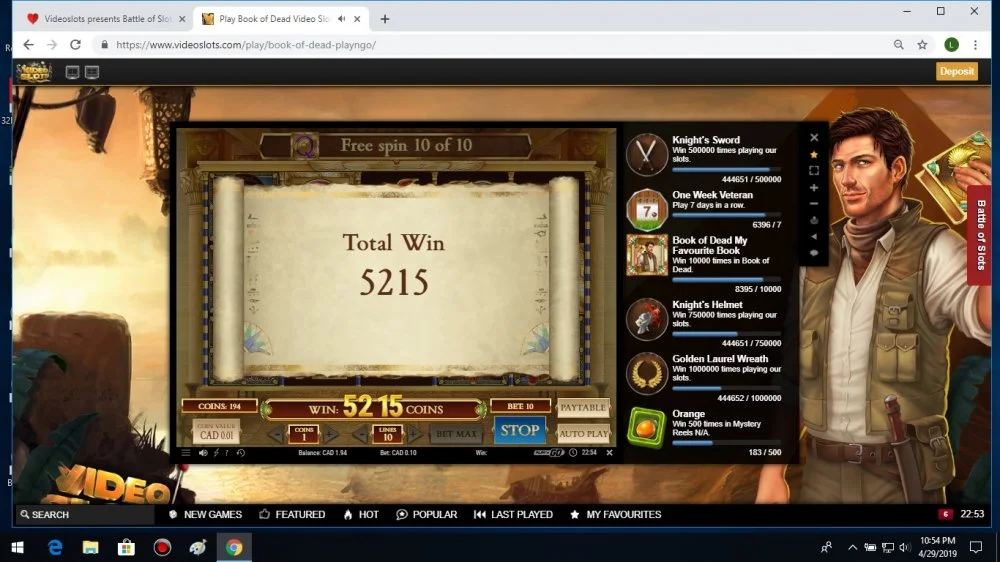Viewport: 1000px width, 562px height.
Task: Click Orange achievement progress bar
Action: pyautogui.click(x=726, y=443)
